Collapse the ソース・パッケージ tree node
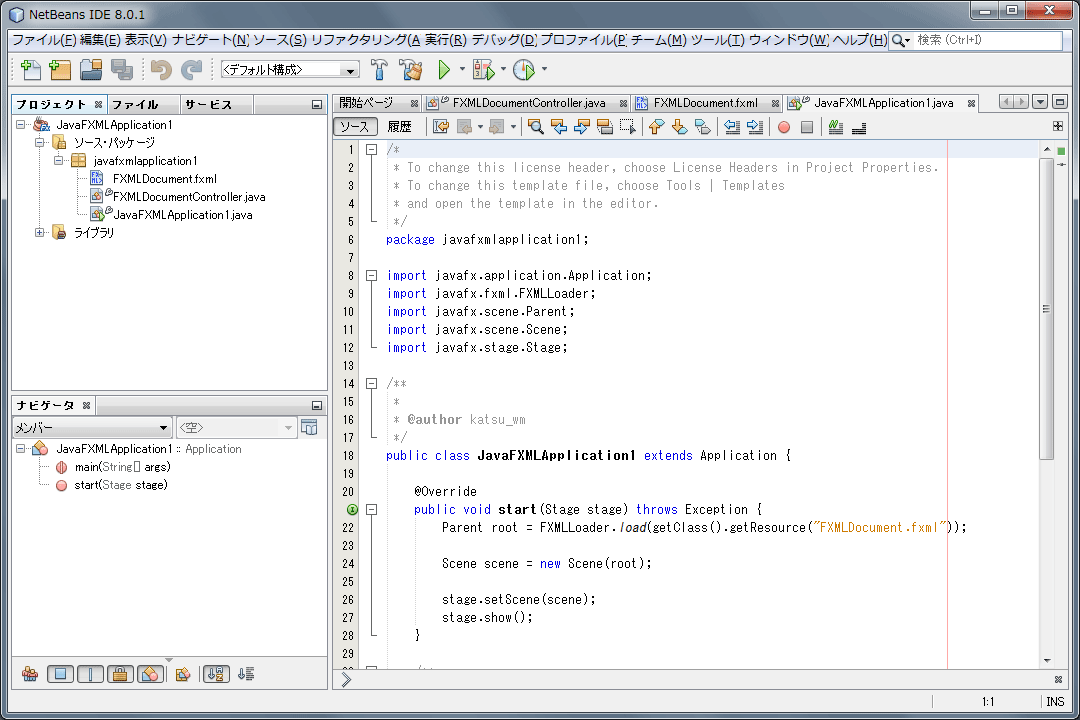This screenshot has width=1080, height=720. coord(40,143)
